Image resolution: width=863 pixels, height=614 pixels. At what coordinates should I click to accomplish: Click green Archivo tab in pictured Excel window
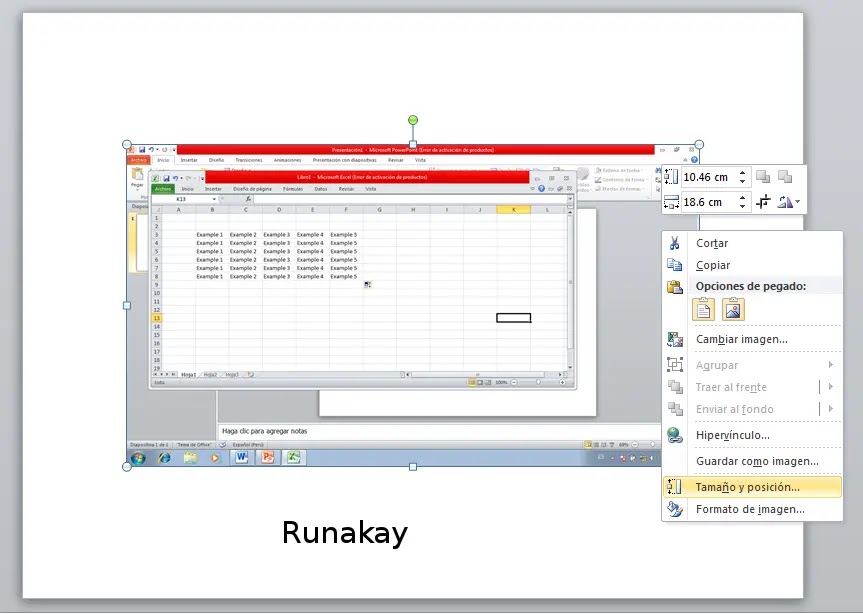(x=163, y=189)
